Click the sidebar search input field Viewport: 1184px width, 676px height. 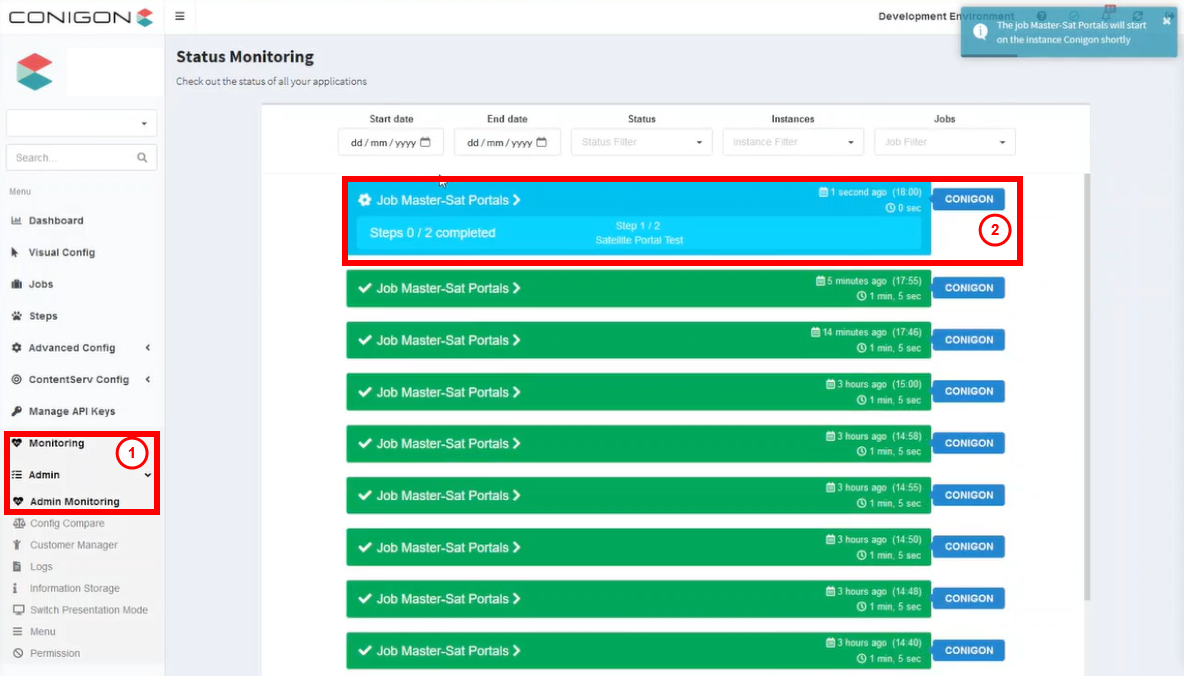(x=72, y=158)
